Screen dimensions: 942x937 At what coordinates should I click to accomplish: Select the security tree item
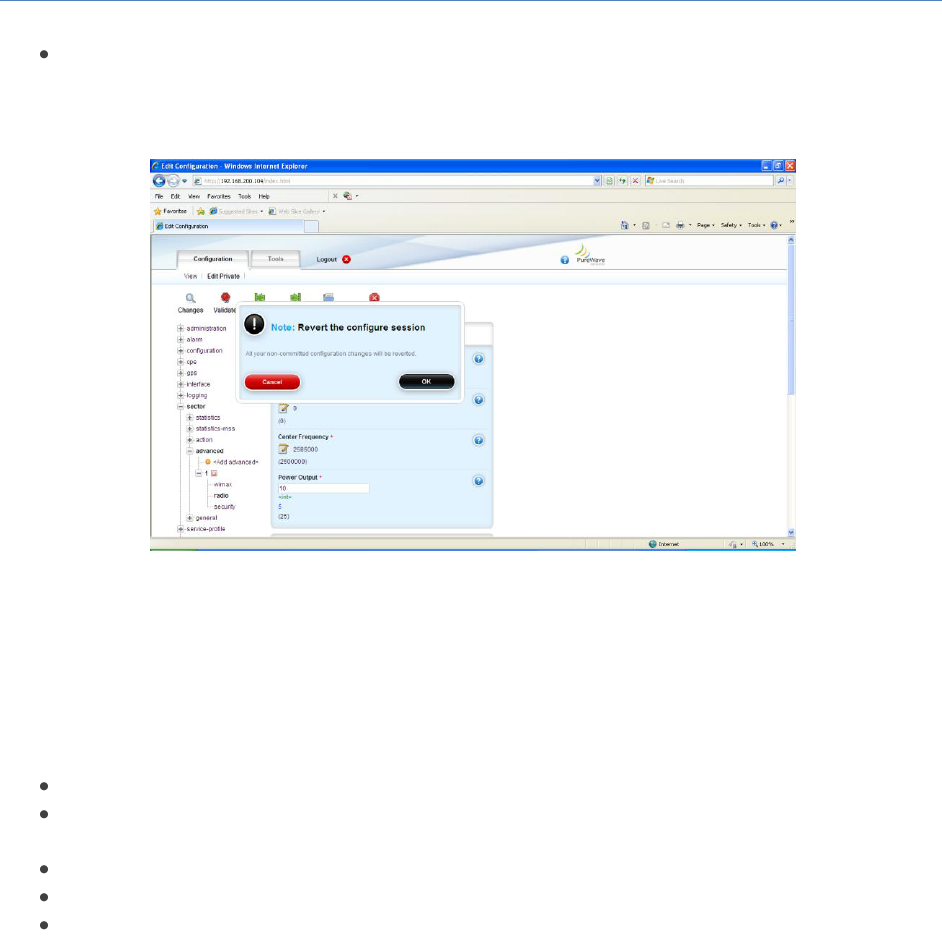(224, 507)
